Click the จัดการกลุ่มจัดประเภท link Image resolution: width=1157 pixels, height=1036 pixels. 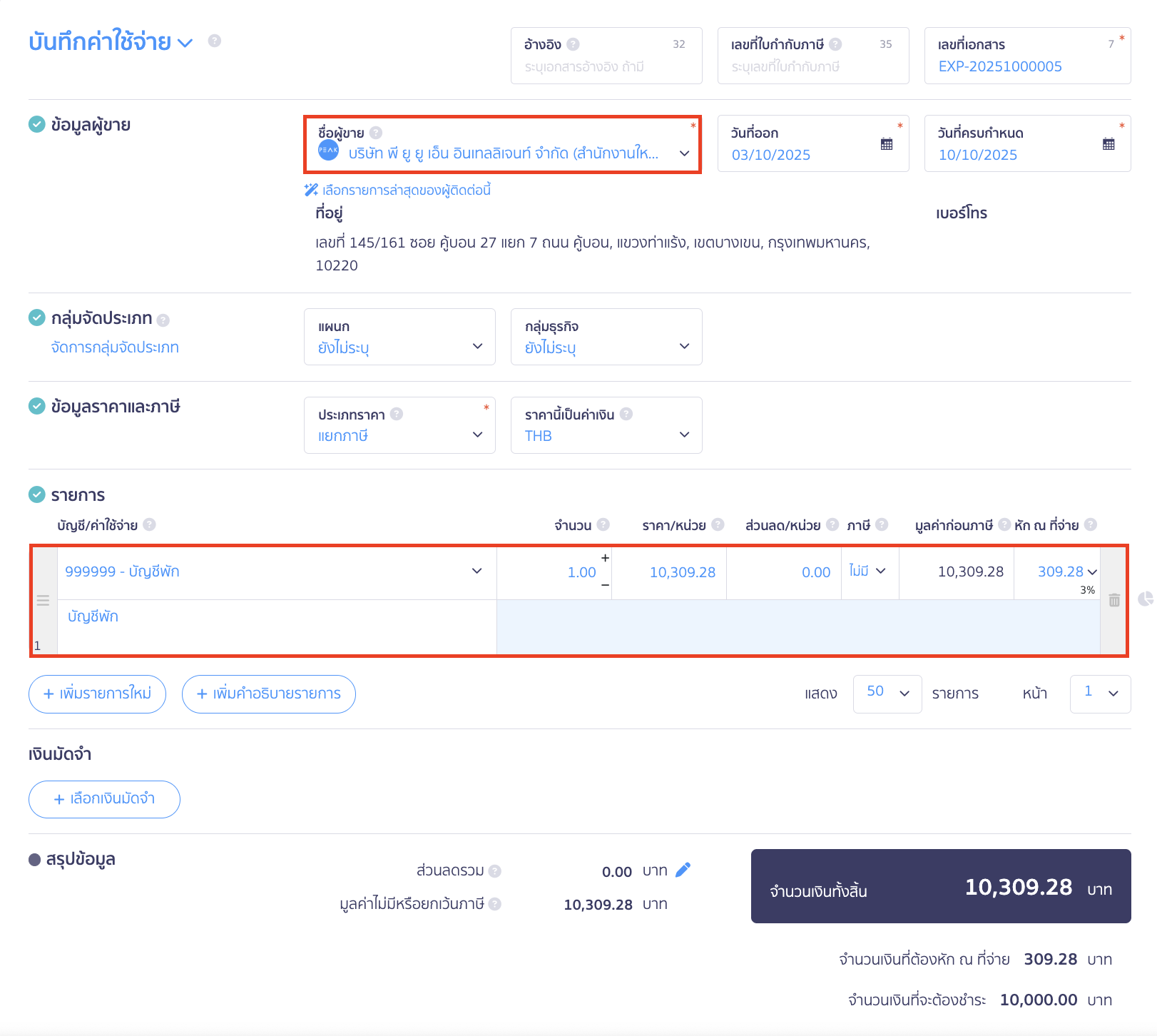pos(115,347)
